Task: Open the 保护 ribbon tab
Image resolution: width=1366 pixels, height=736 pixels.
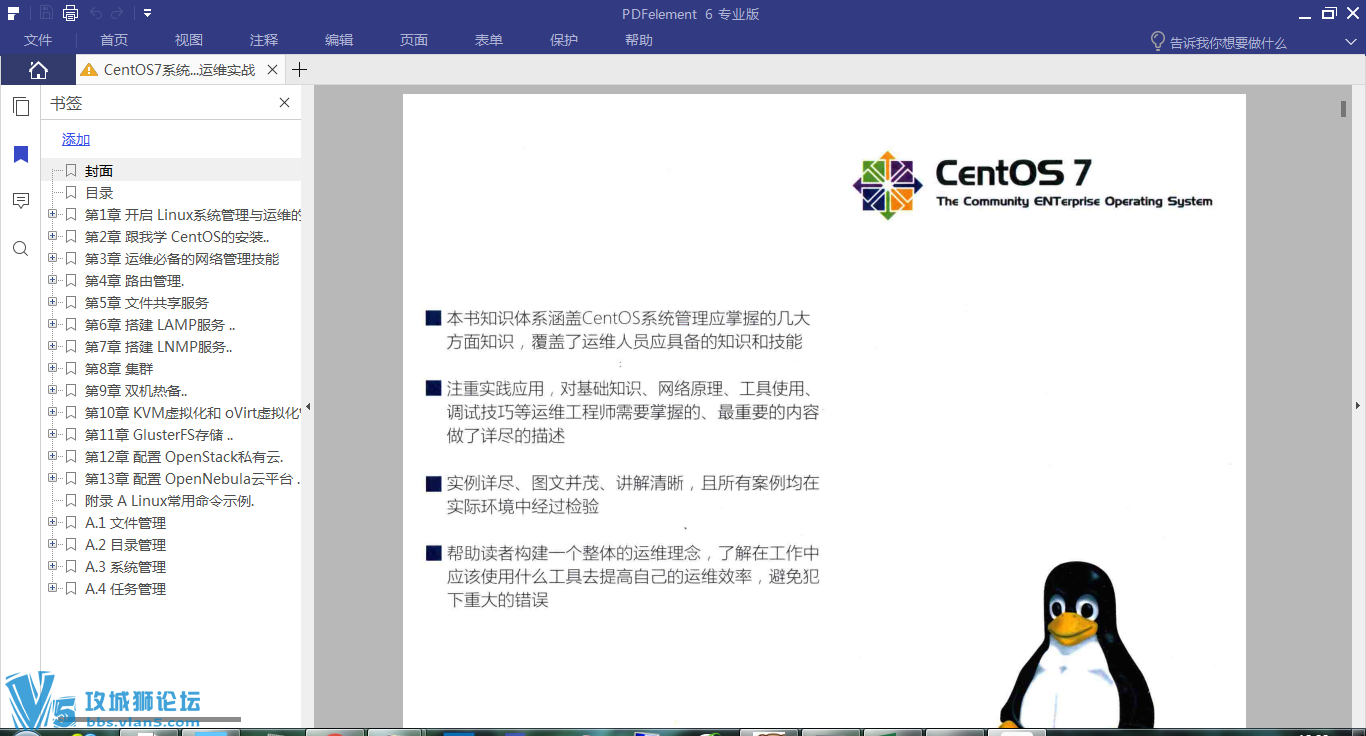Action: [564, 40]
